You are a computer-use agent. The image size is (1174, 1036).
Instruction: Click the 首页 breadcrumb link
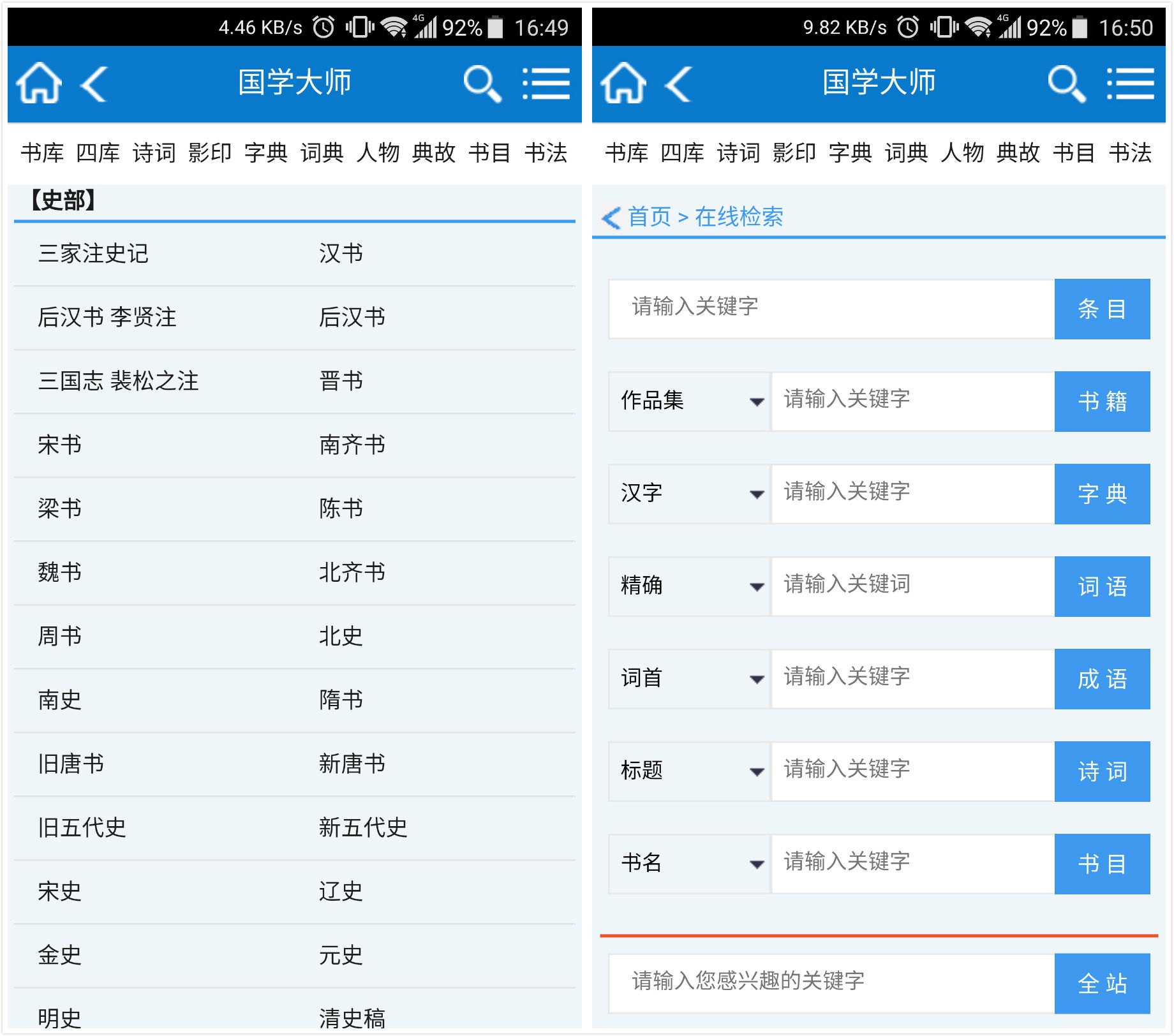650,218
